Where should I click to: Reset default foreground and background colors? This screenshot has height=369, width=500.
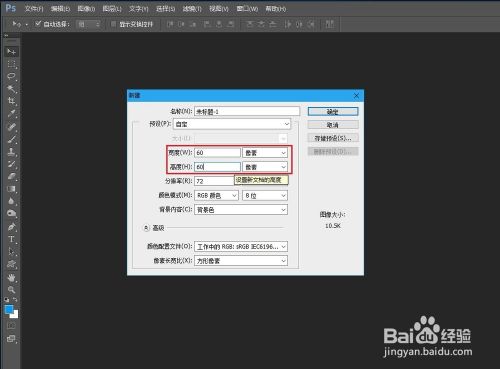coord(7,299)
